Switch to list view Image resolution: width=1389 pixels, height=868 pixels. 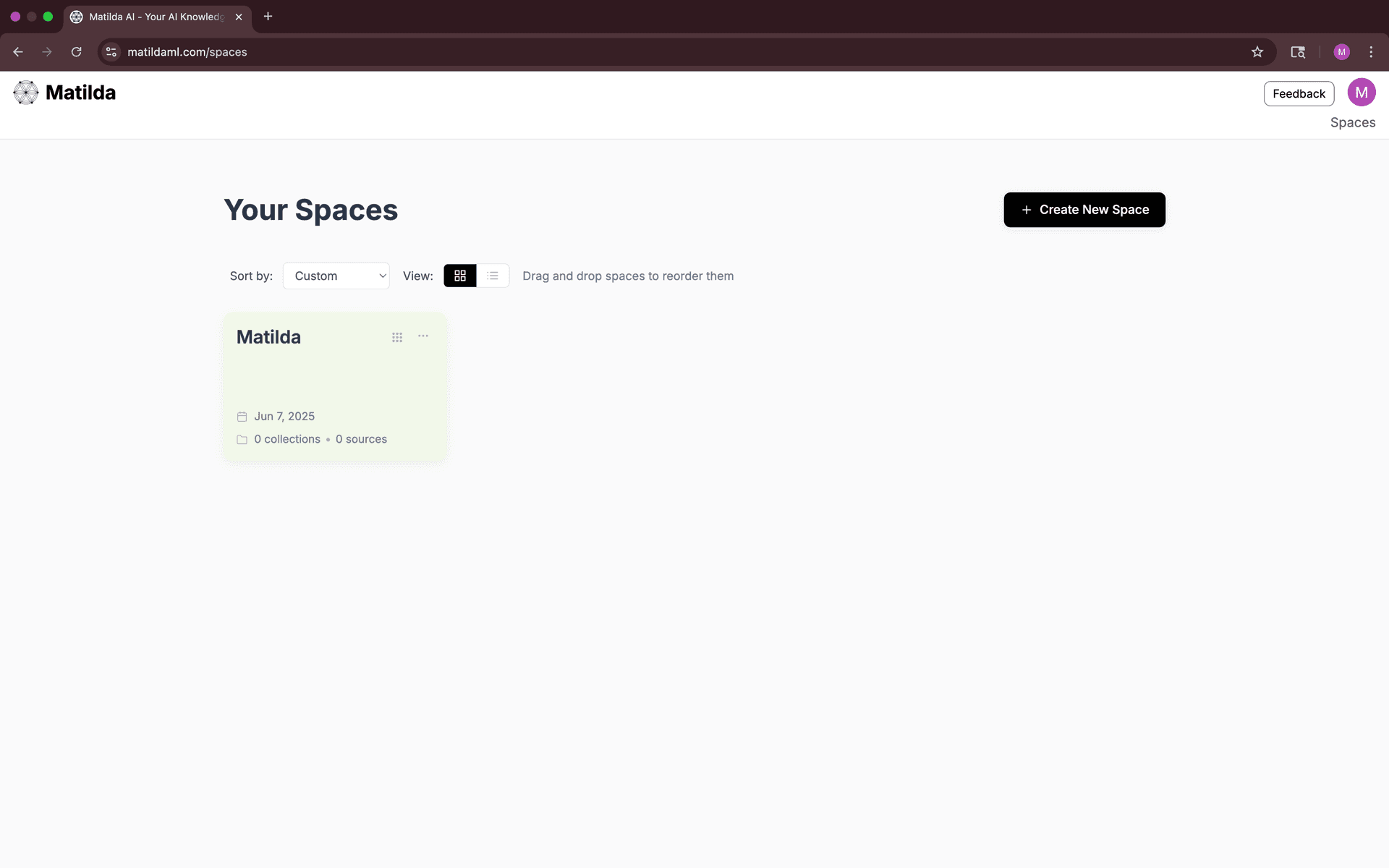[493, 276]
